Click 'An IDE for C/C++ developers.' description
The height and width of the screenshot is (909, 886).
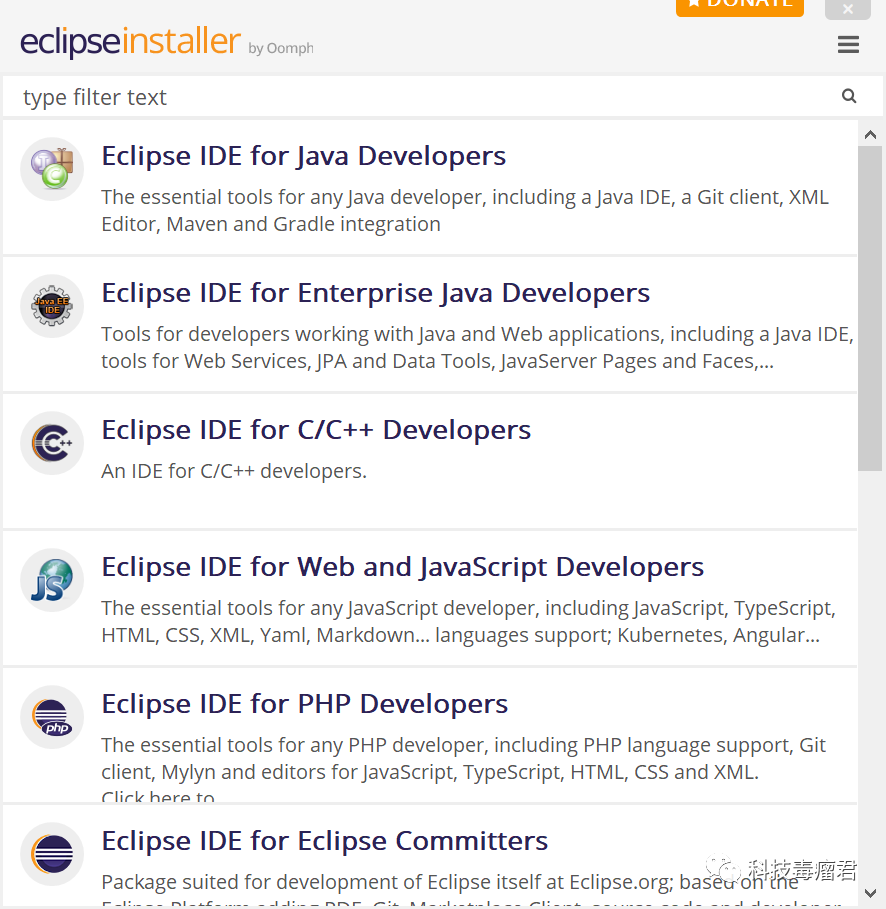click(234, 471)
